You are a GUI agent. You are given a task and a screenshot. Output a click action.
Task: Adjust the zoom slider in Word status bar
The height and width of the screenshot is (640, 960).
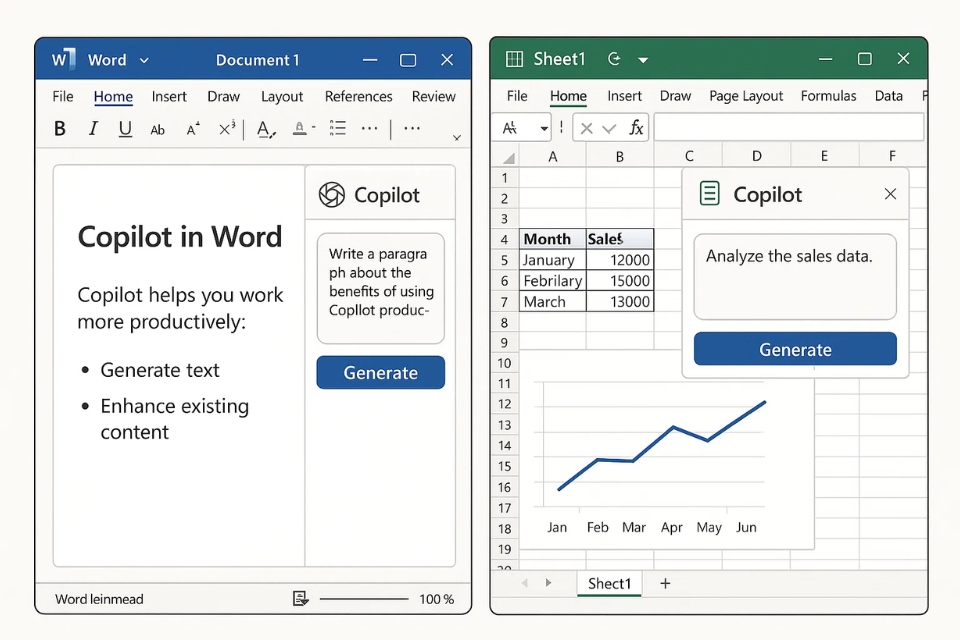(364, 599)
